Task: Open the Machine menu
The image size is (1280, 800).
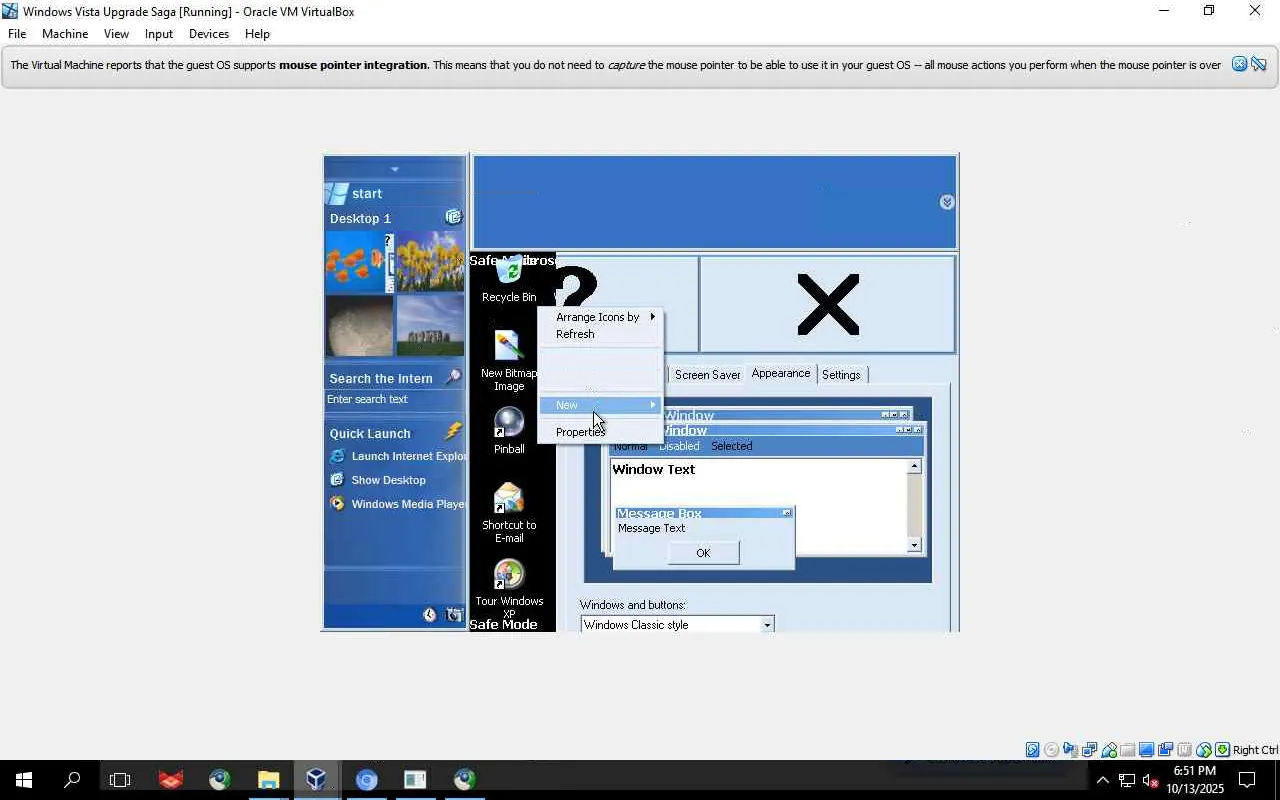Action: pyautogui.click(x=65, y=34)
